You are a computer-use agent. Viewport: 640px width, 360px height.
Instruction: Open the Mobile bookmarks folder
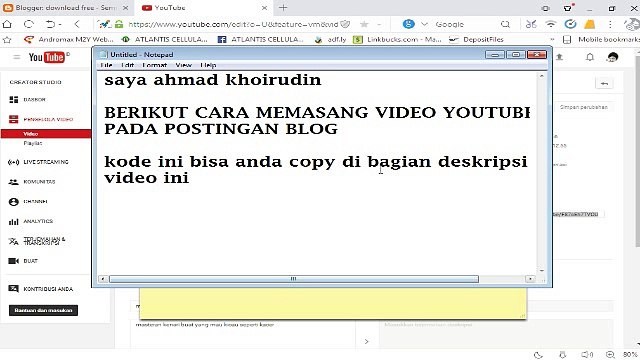coord(601,39)
